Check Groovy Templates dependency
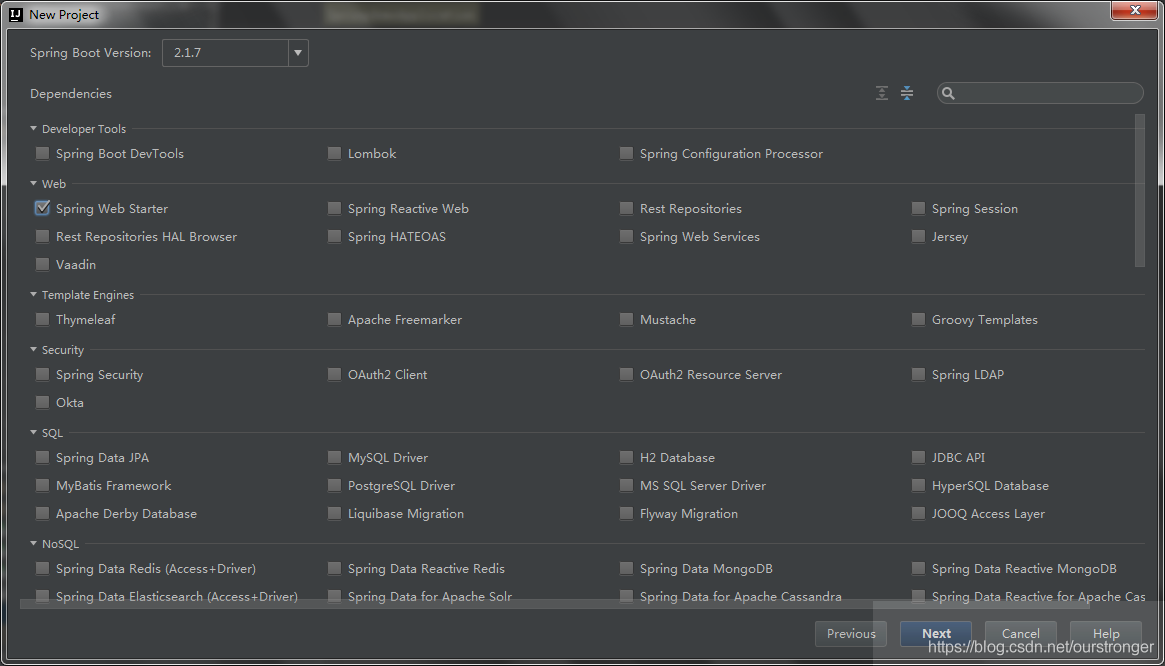 918,320
